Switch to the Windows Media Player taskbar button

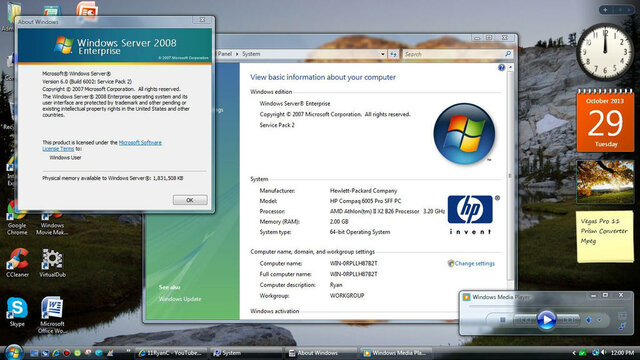395,353
